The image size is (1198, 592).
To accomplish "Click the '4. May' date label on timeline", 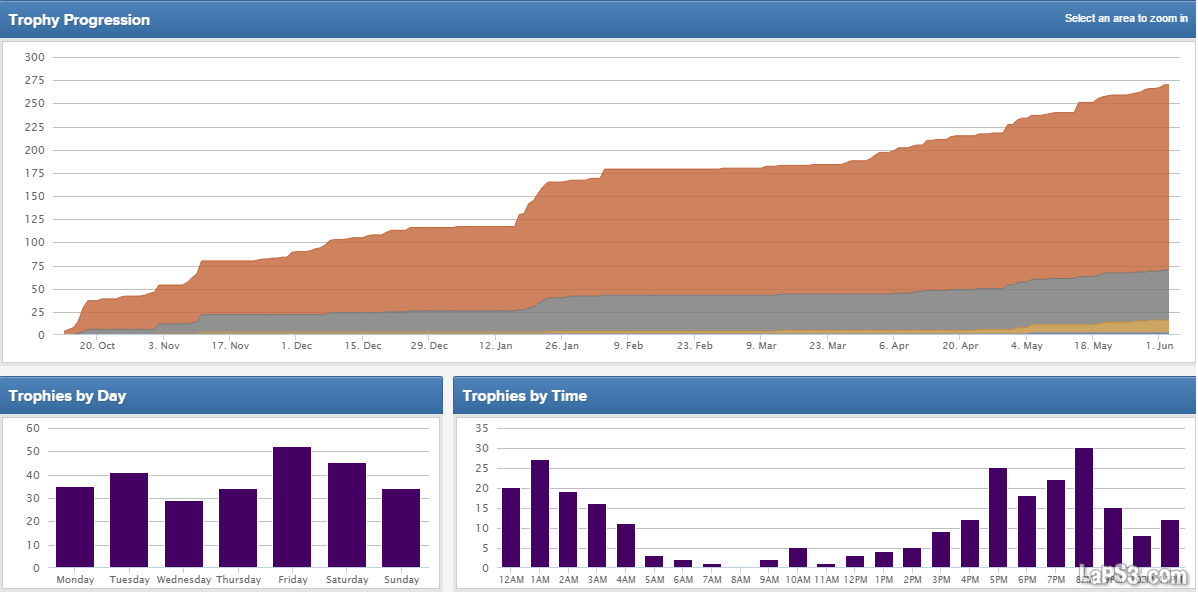I will (x=1026, y=346).
